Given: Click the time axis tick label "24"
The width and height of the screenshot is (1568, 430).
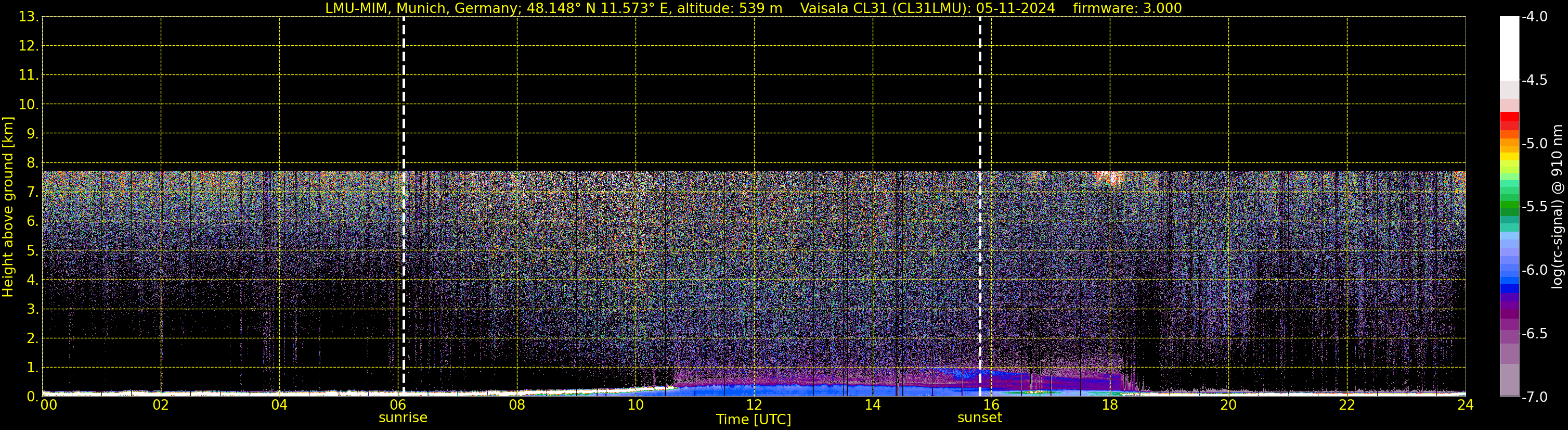Looking at the screenshot, I should click(1466, 405).
